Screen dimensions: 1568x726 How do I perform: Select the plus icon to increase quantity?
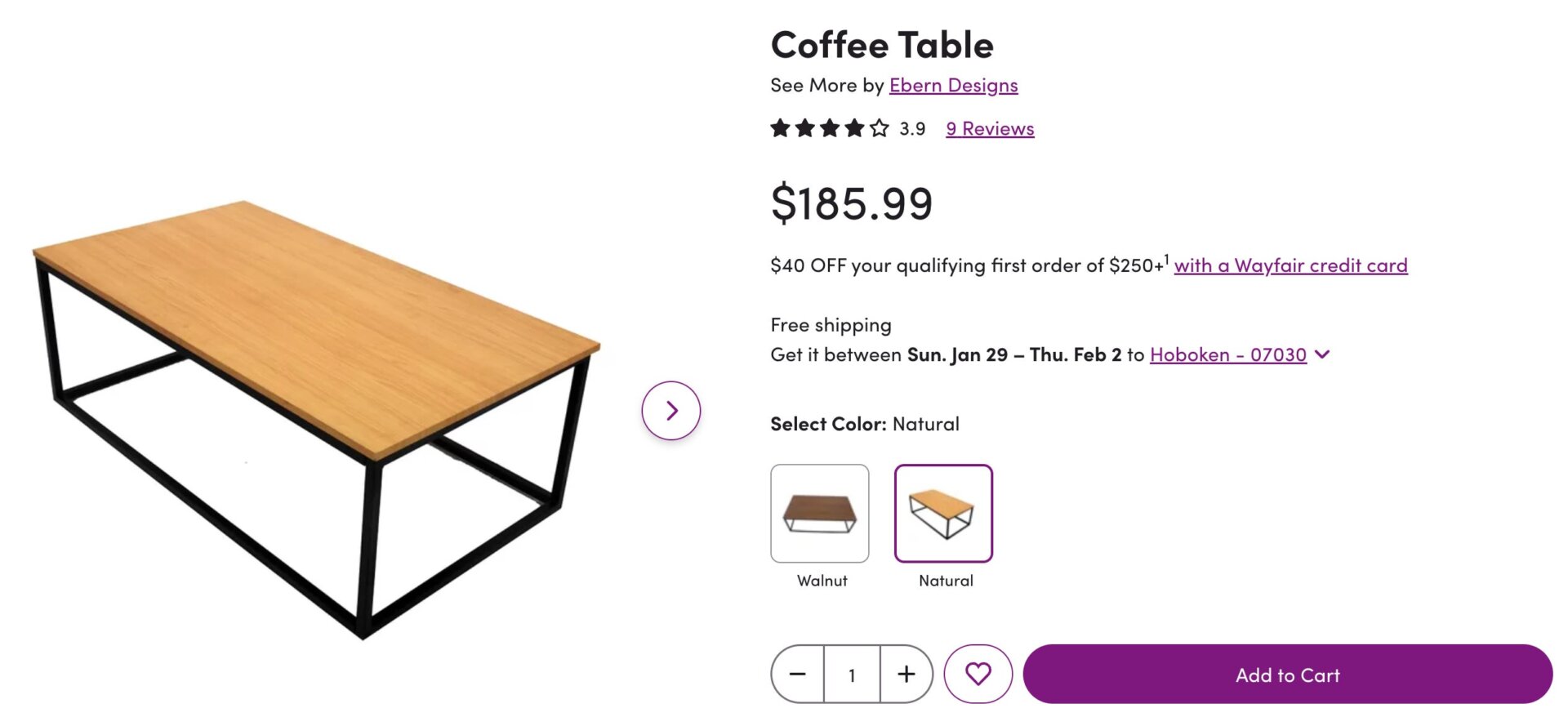pos(906,674)
